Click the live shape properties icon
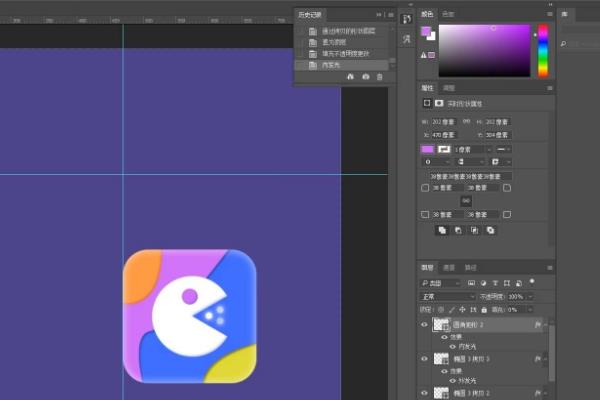 pos(427,103)
